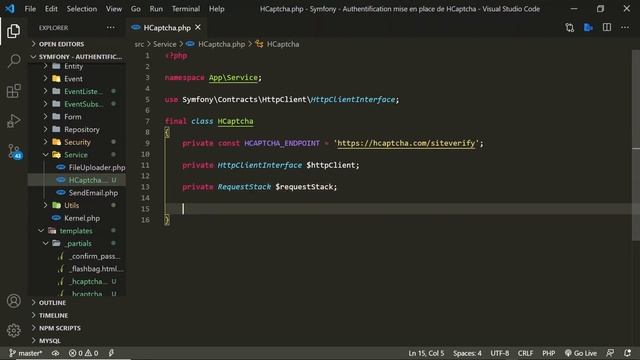Image resolution: width=640 pixels, height=360 pixels.
Task: Open the Accounts menu icon
Action: pos(13,301)
